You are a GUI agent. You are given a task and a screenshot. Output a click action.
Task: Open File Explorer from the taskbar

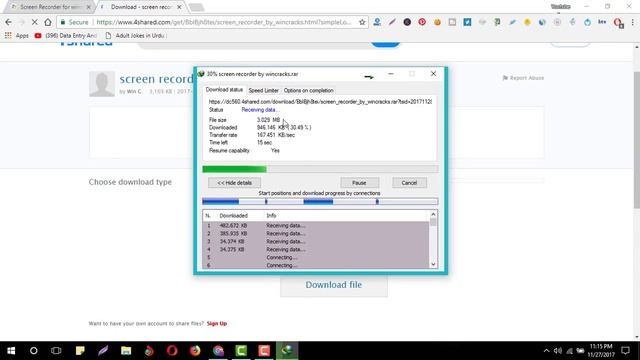point(126,351)
